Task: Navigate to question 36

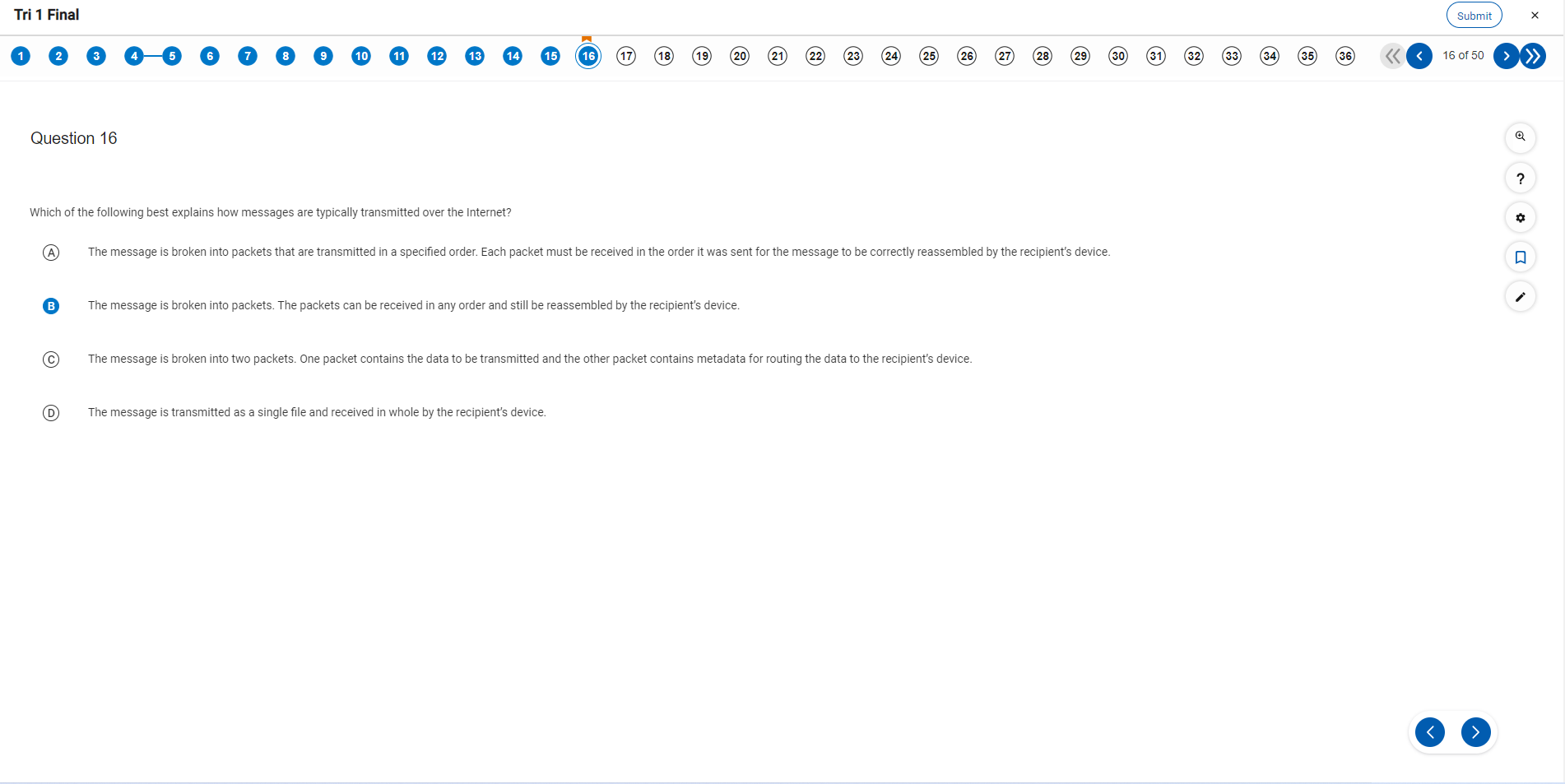Action: [x=1344, y=56]
